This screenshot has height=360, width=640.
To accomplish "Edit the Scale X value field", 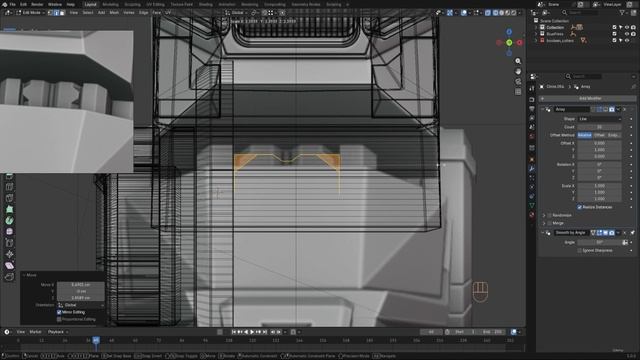I will (599, 186).
